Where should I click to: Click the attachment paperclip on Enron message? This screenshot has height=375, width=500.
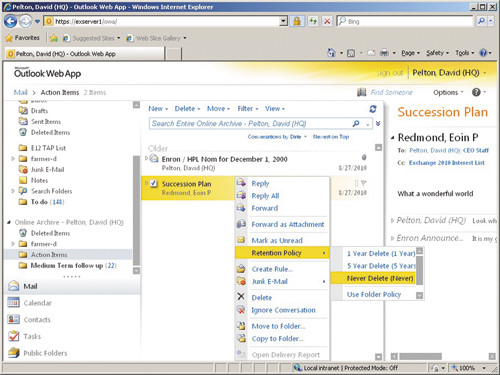coord(364,157)
